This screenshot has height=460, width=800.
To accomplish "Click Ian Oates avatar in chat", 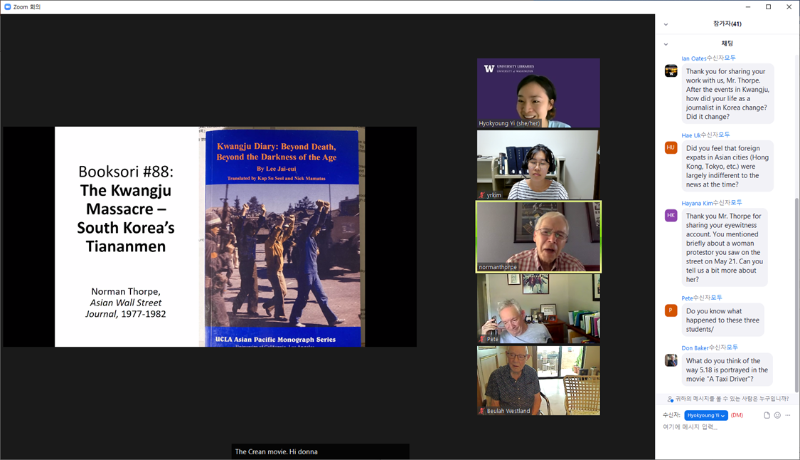I will click(671, 70).
